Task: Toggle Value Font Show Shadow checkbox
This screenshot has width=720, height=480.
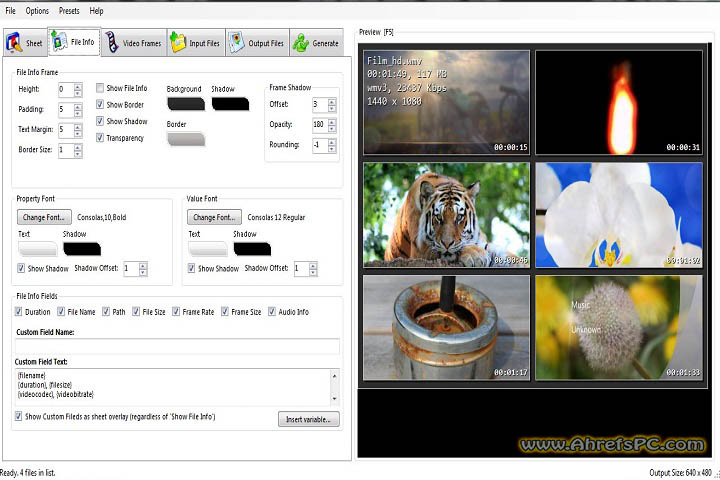Action: (x=191, y=268)
